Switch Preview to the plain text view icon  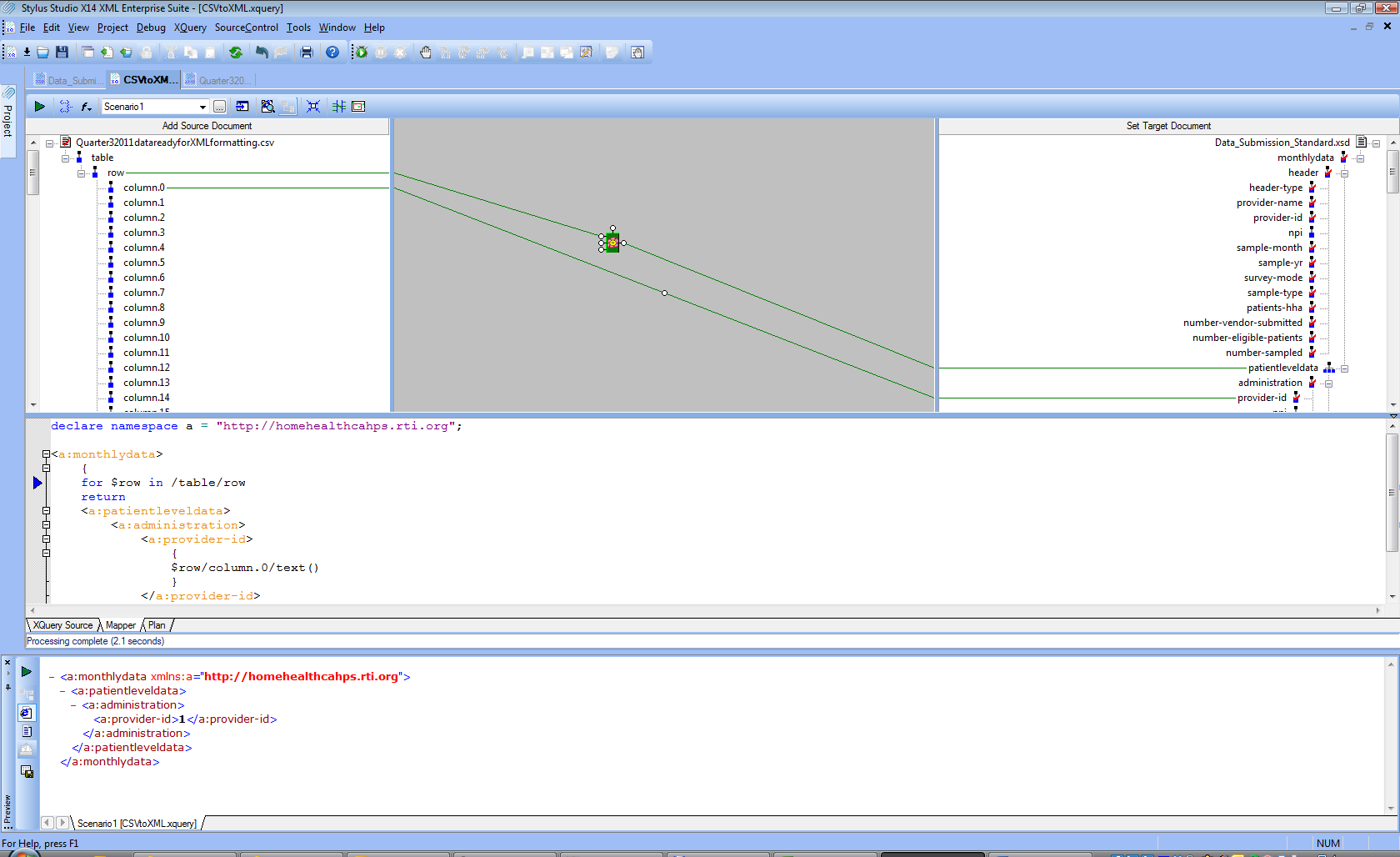27,731
